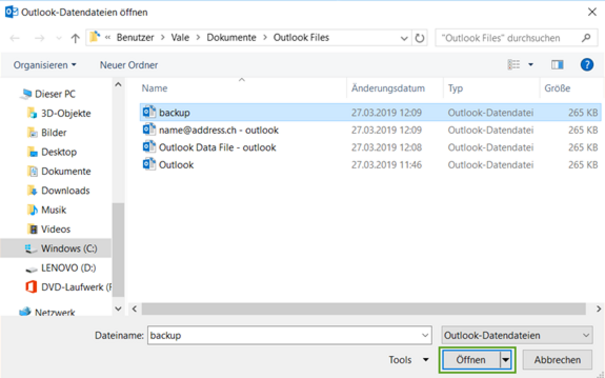Open 3D-Objekte folder in sidebar

coord(66,113)
